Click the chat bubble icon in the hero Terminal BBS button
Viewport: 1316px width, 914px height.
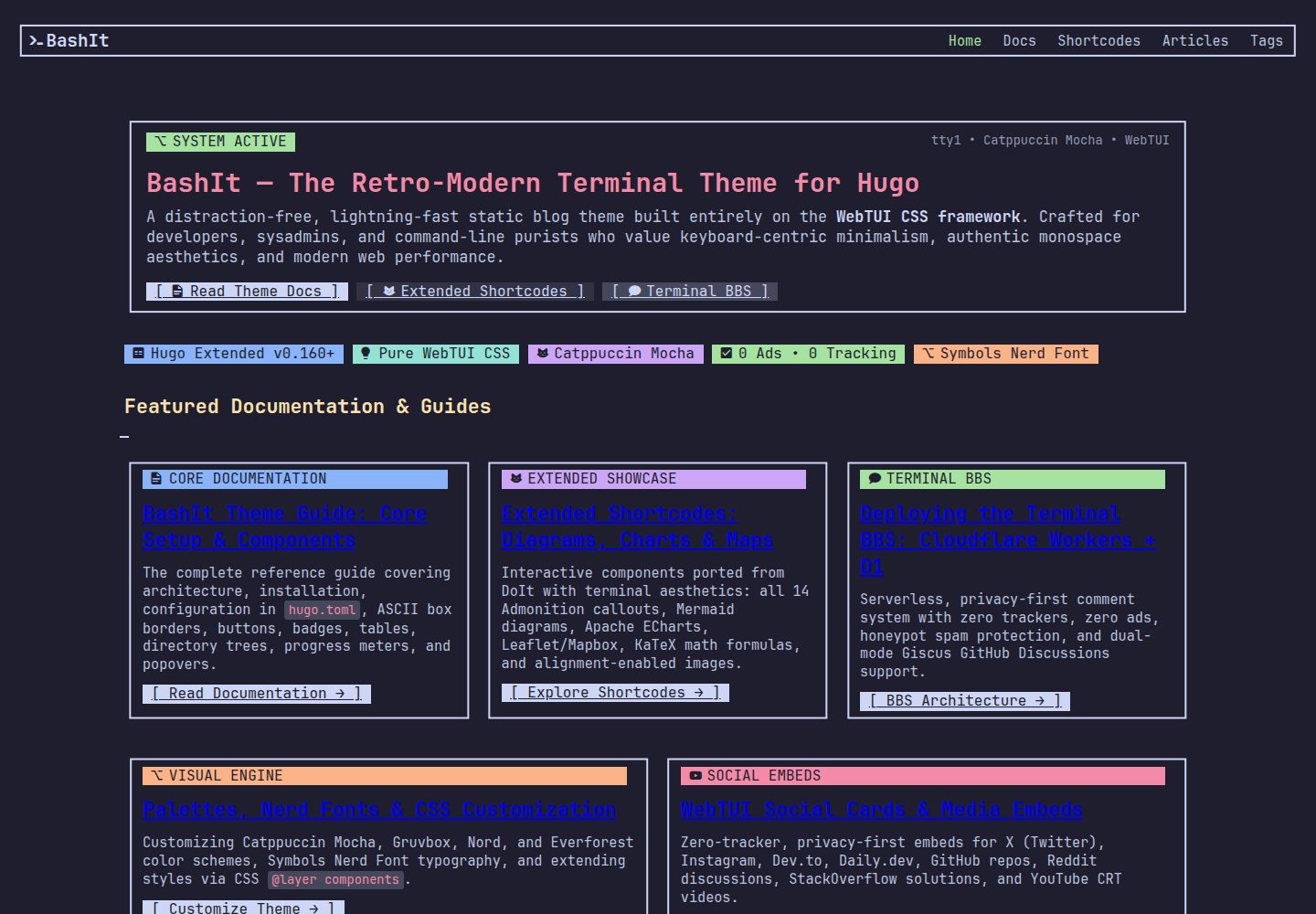pos(634,292)
